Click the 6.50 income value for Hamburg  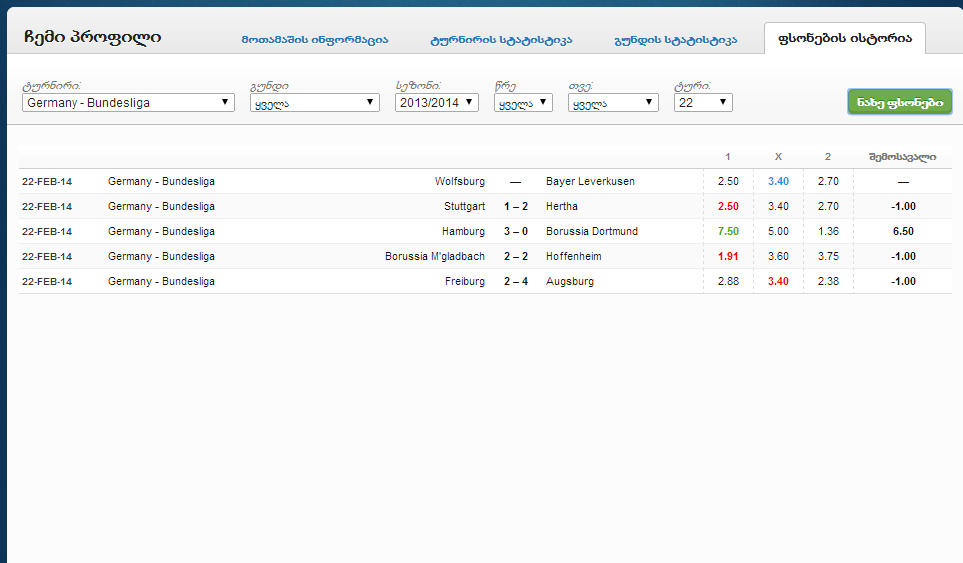pyautogui.click(x=903, y=231)
